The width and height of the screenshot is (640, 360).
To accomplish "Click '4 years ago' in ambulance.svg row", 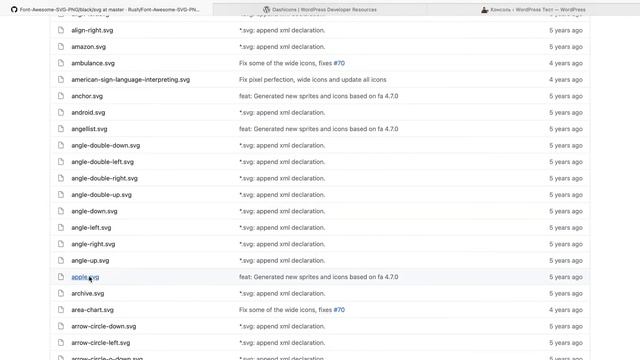I will [566, 63].
